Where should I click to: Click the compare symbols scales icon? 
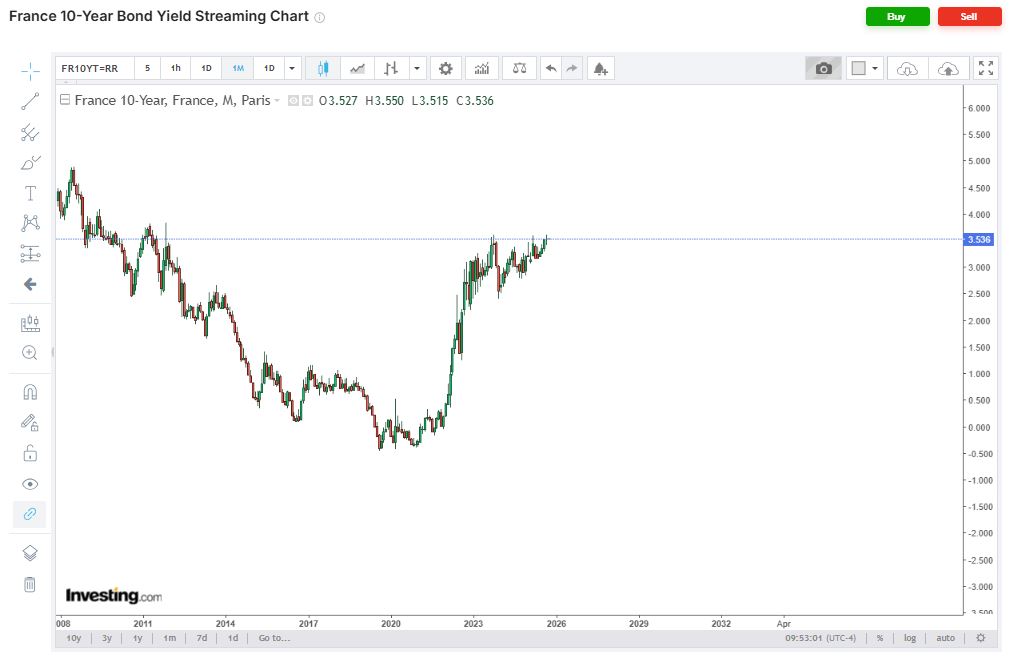[x=519, y=68]
